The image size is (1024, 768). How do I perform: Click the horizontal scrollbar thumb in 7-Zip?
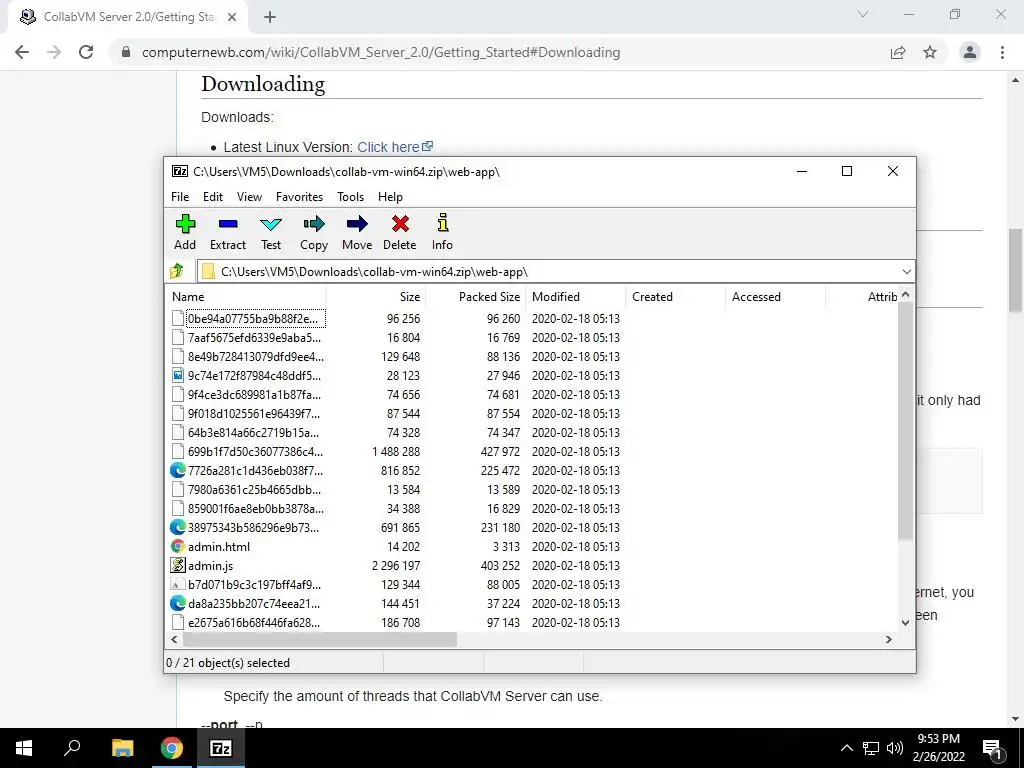[x=320, y=639]
